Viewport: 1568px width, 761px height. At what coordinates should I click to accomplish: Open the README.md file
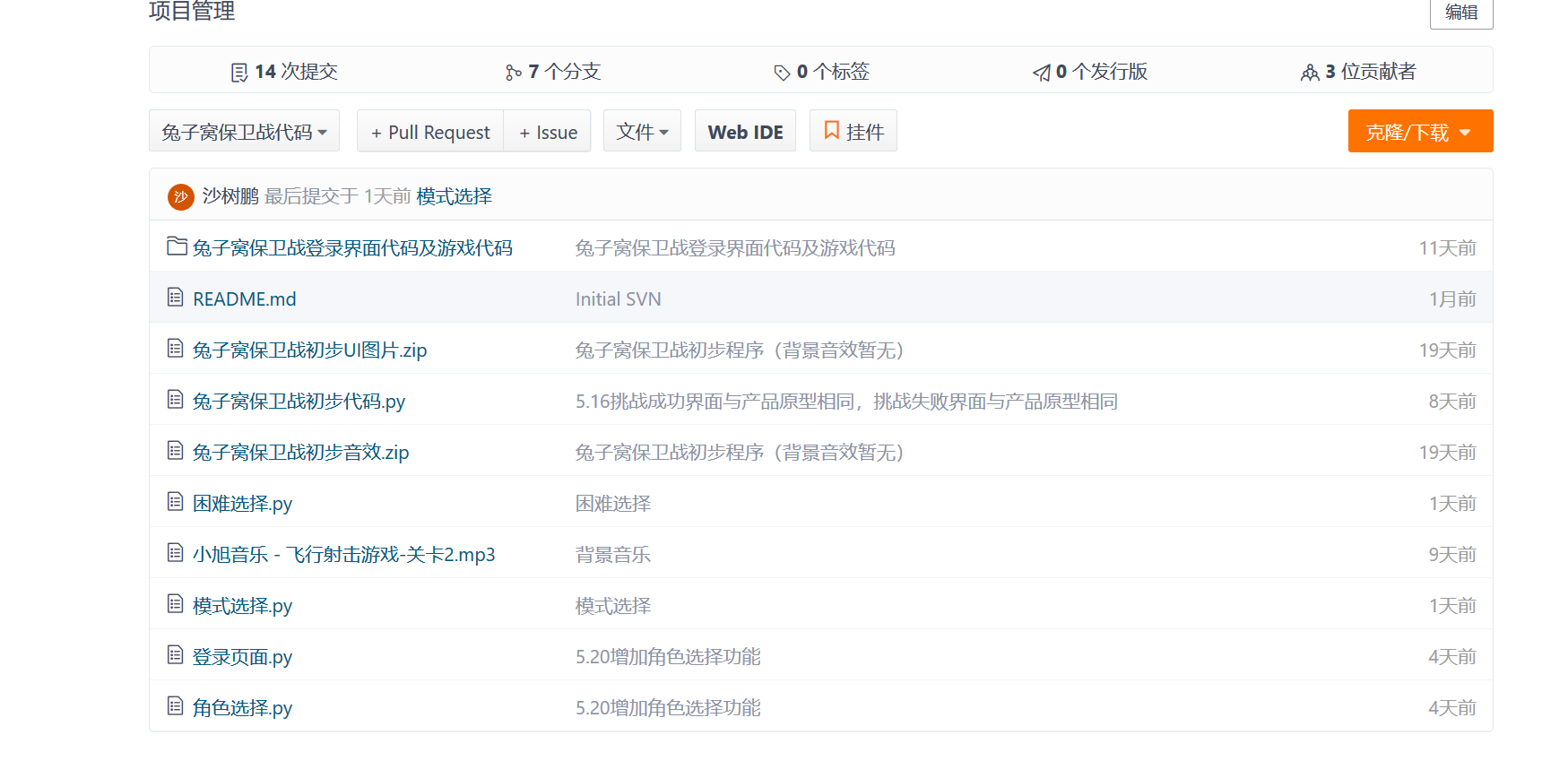[x=245, y=299]
